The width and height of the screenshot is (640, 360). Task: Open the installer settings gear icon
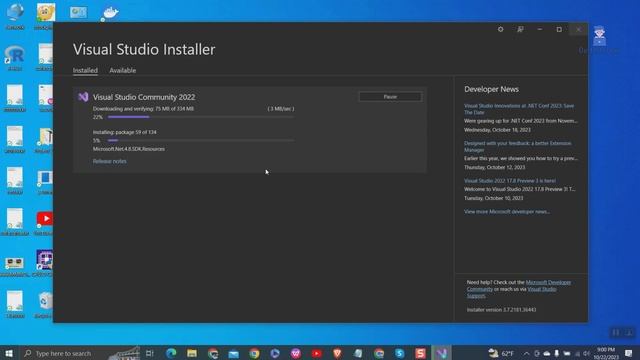pyautogui.click(x=500, y=29)
